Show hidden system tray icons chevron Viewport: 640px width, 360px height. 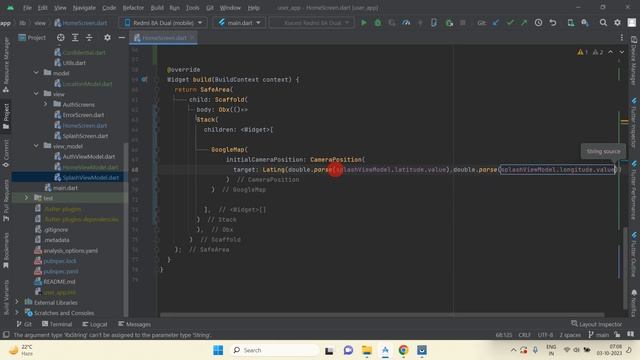tap(513, 350)
